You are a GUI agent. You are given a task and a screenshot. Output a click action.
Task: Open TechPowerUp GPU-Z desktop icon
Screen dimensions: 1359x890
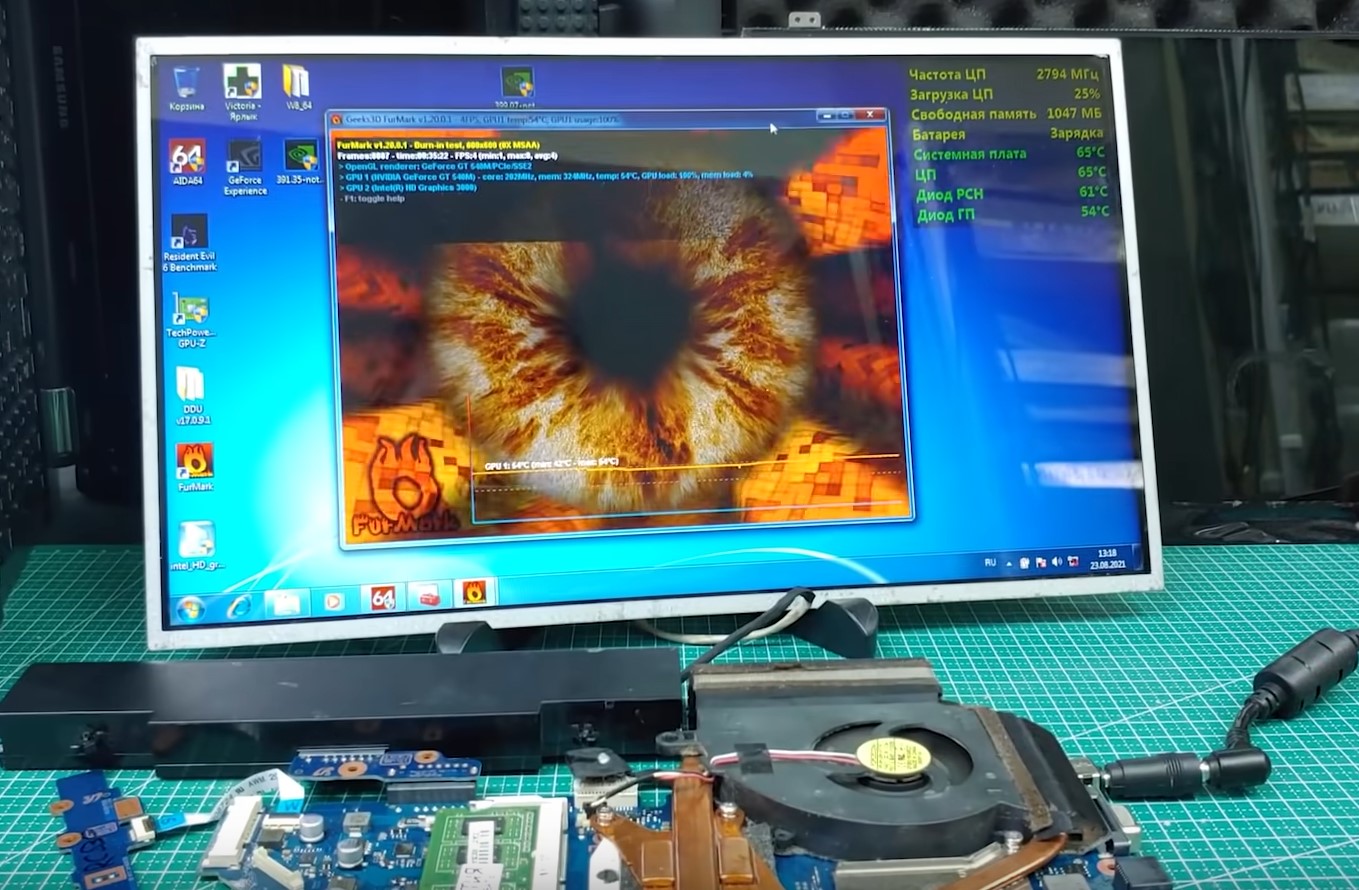click(189, 321)
